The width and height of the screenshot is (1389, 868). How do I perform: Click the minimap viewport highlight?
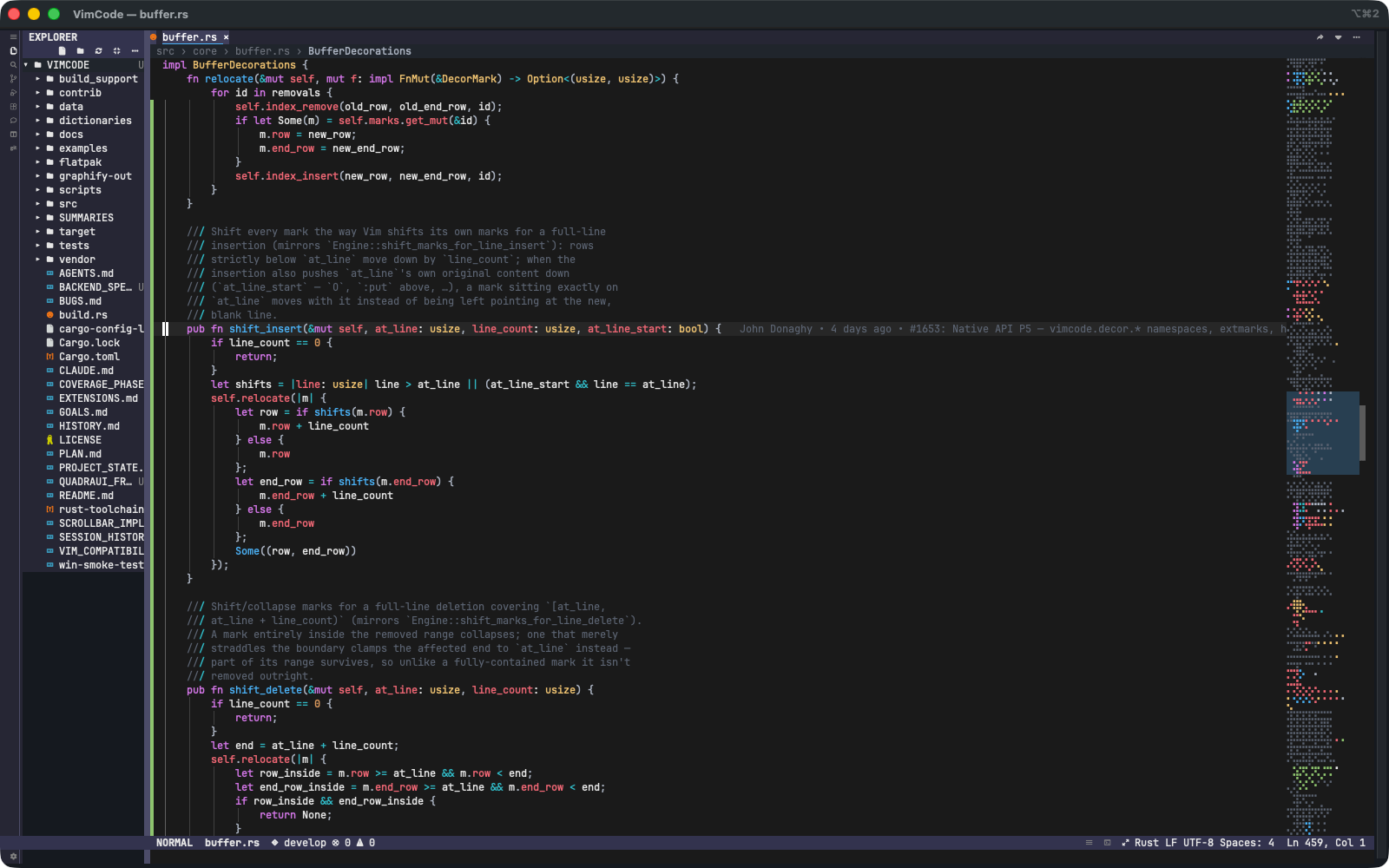(x=1322, y=433)
